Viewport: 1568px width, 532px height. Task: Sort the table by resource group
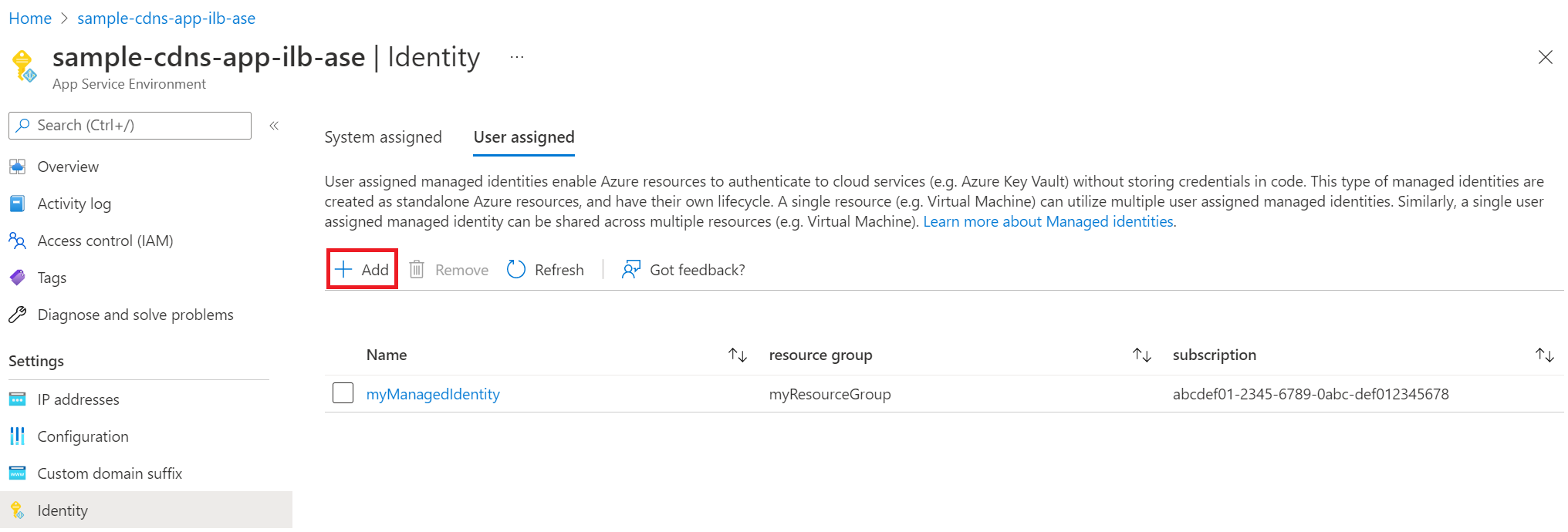pyautogui.click(x=1142, y=355)
